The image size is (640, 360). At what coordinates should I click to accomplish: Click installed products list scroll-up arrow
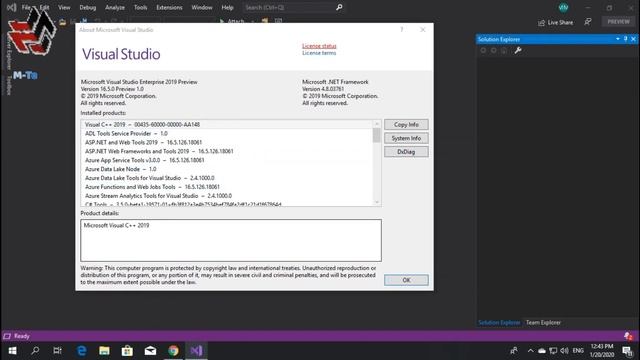377,124
